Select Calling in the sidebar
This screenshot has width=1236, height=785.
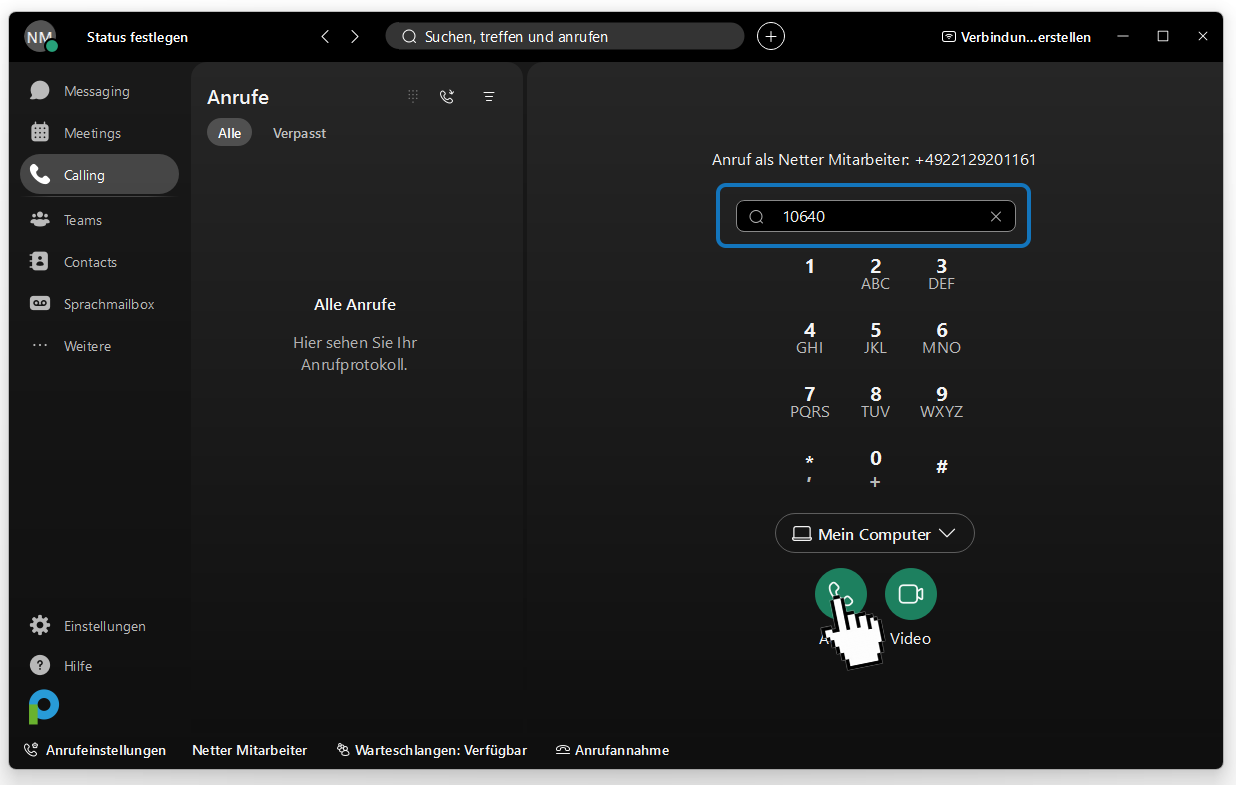point(98,175)
